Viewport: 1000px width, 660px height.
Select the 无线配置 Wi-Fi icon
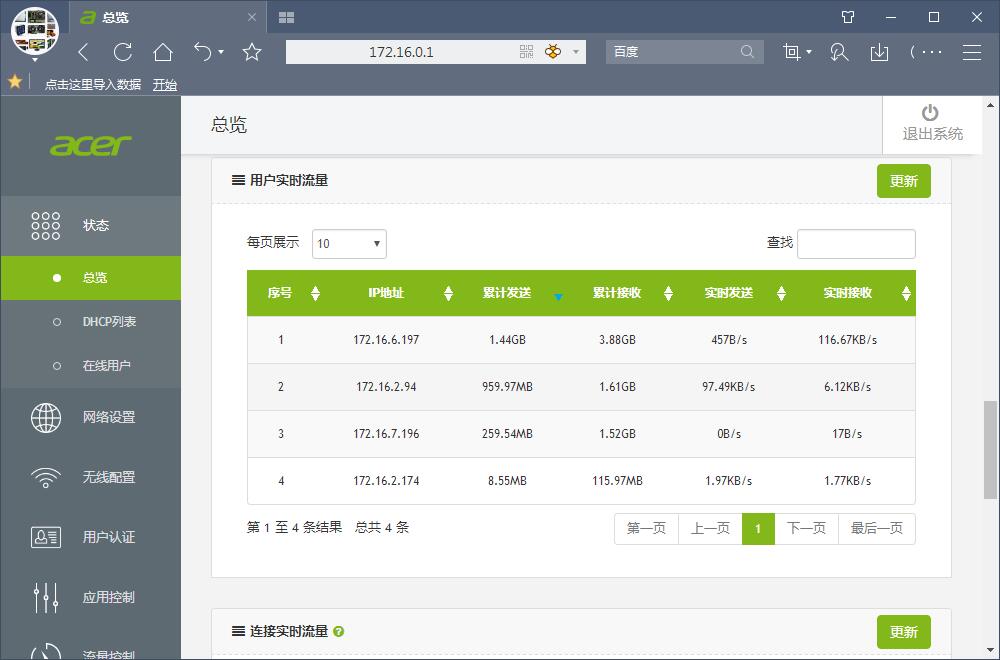coord(45,477)
